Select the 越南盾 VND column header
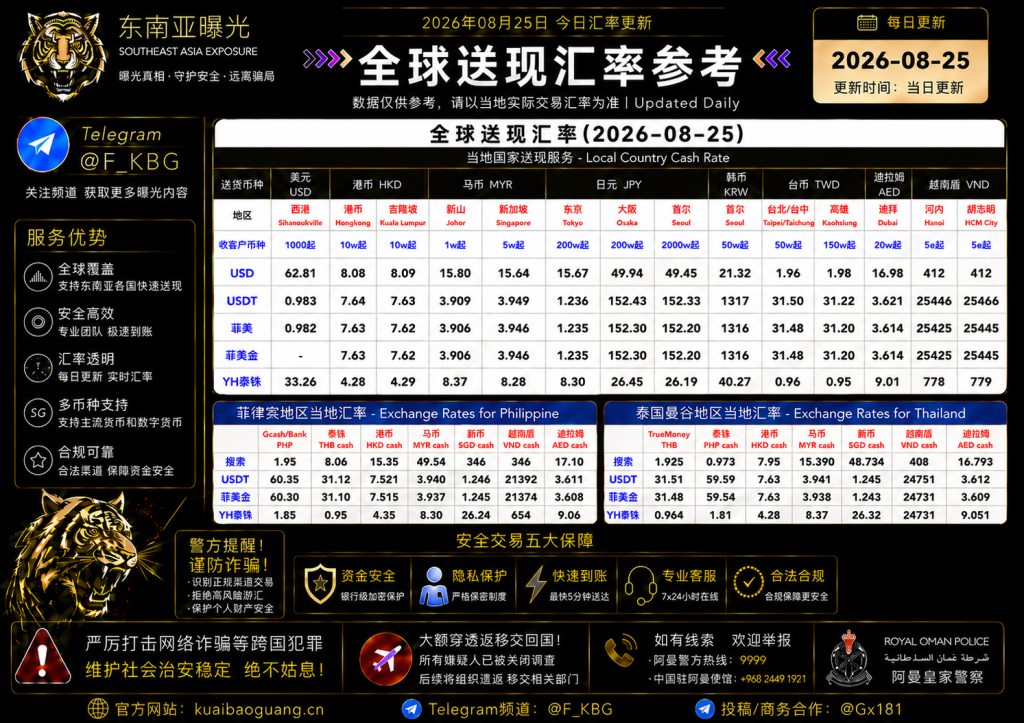 point(959,184)
